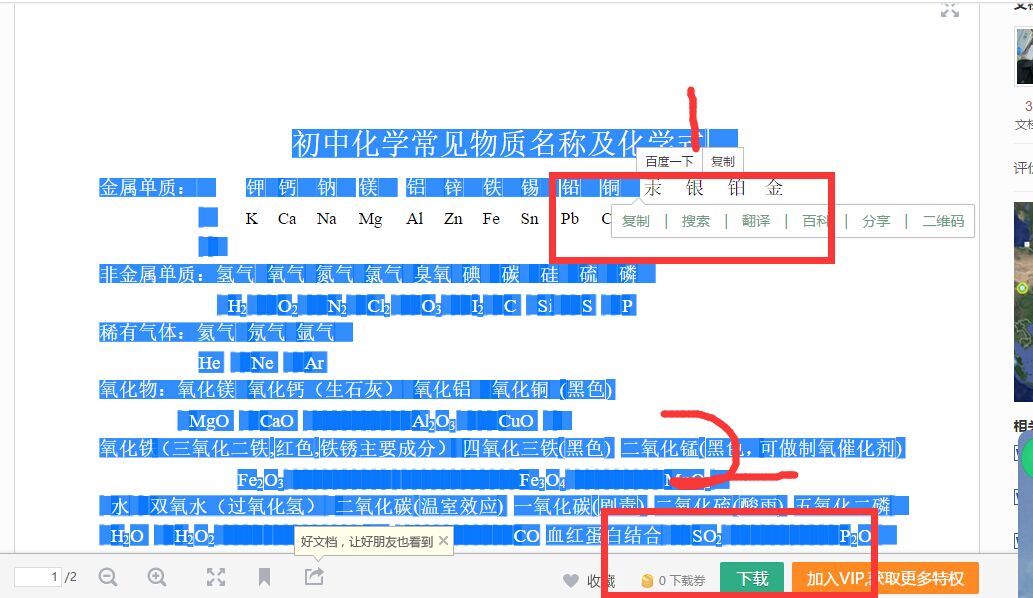Choose 搜索 in the popup menu
This screenshot has width=1033, height=598.
(697, 220)
